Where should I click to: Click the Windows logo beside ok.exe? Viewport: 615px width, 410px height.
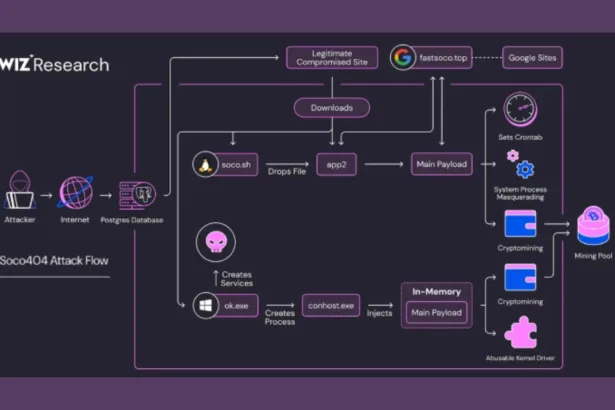pyautogui.click(x=206, y=305)
